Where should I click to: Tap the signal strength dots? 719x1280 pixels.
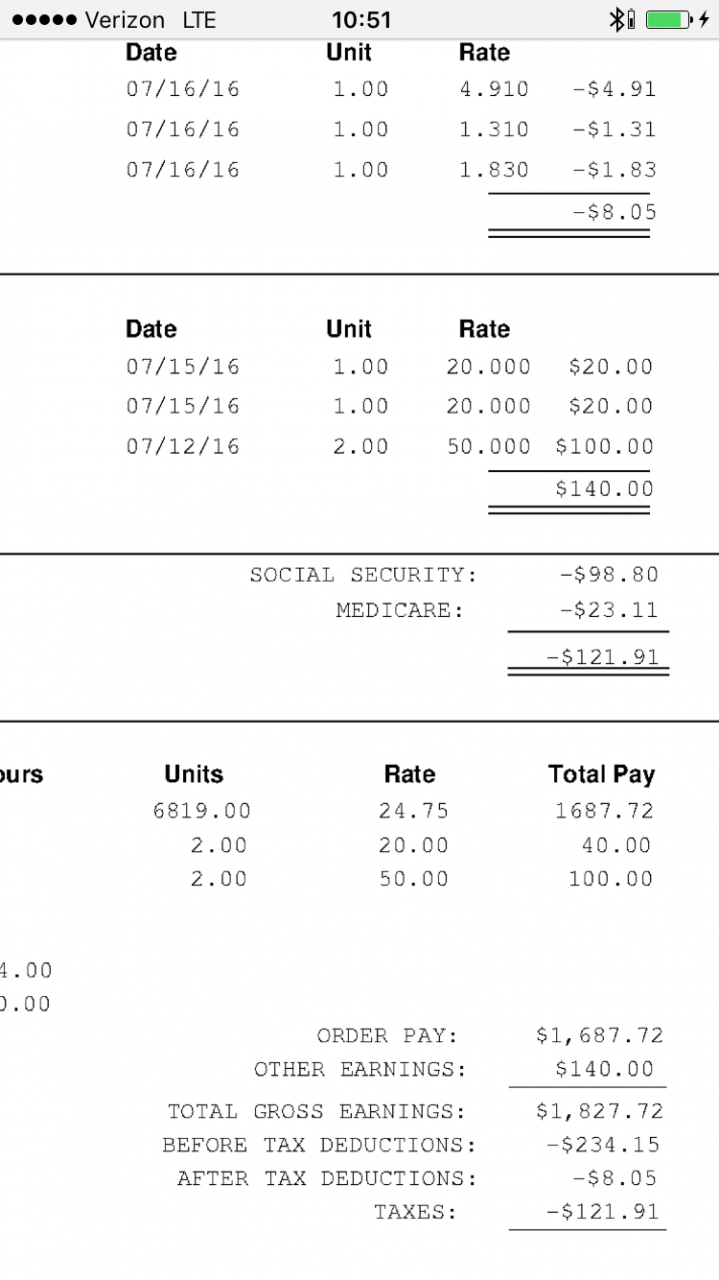44,20
